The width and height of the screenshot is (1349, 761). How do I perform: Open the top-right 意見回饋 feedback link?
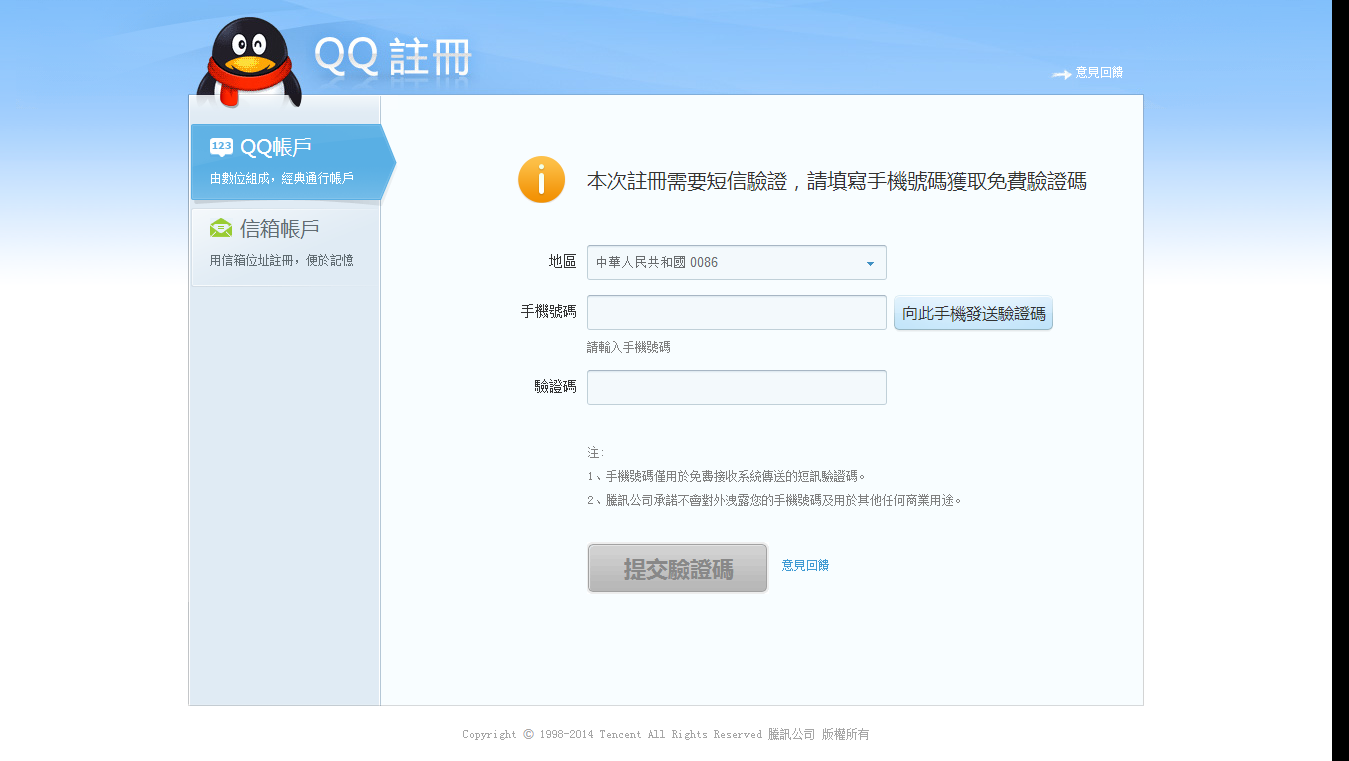[1098, 72]
